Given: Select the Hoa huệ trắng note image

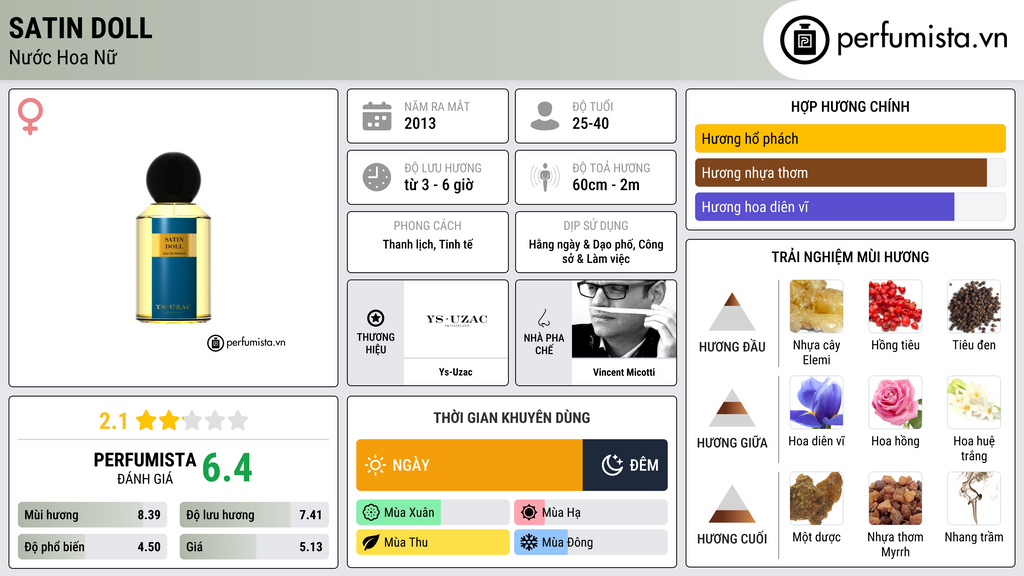Looking at the screenshot, I should coord(974,402).
